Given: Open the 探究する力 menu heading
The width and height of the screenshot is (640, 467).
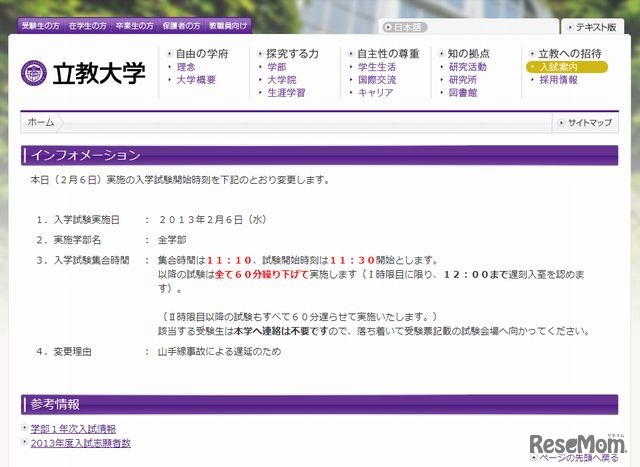Looking at the screenshot, I should tap(292, 53).
